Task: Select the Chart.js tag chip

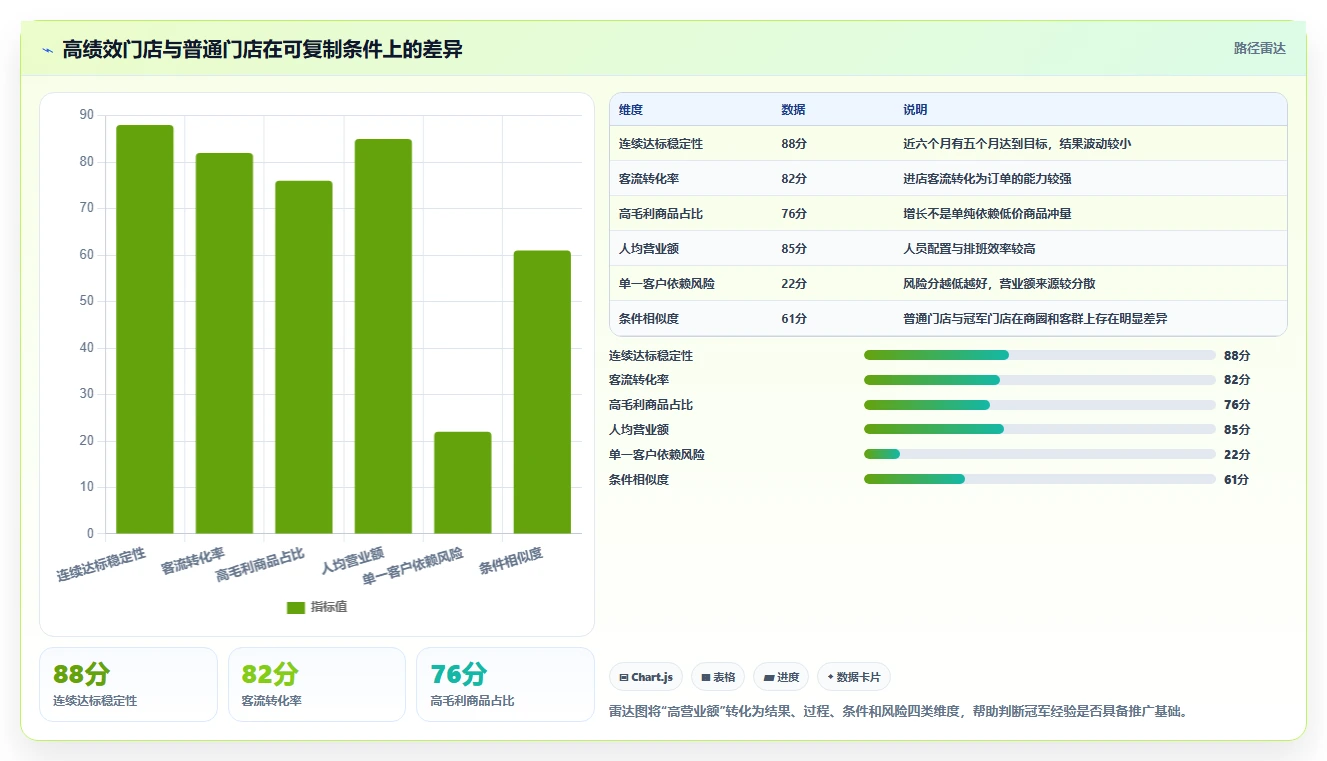Action: point(646,677)
